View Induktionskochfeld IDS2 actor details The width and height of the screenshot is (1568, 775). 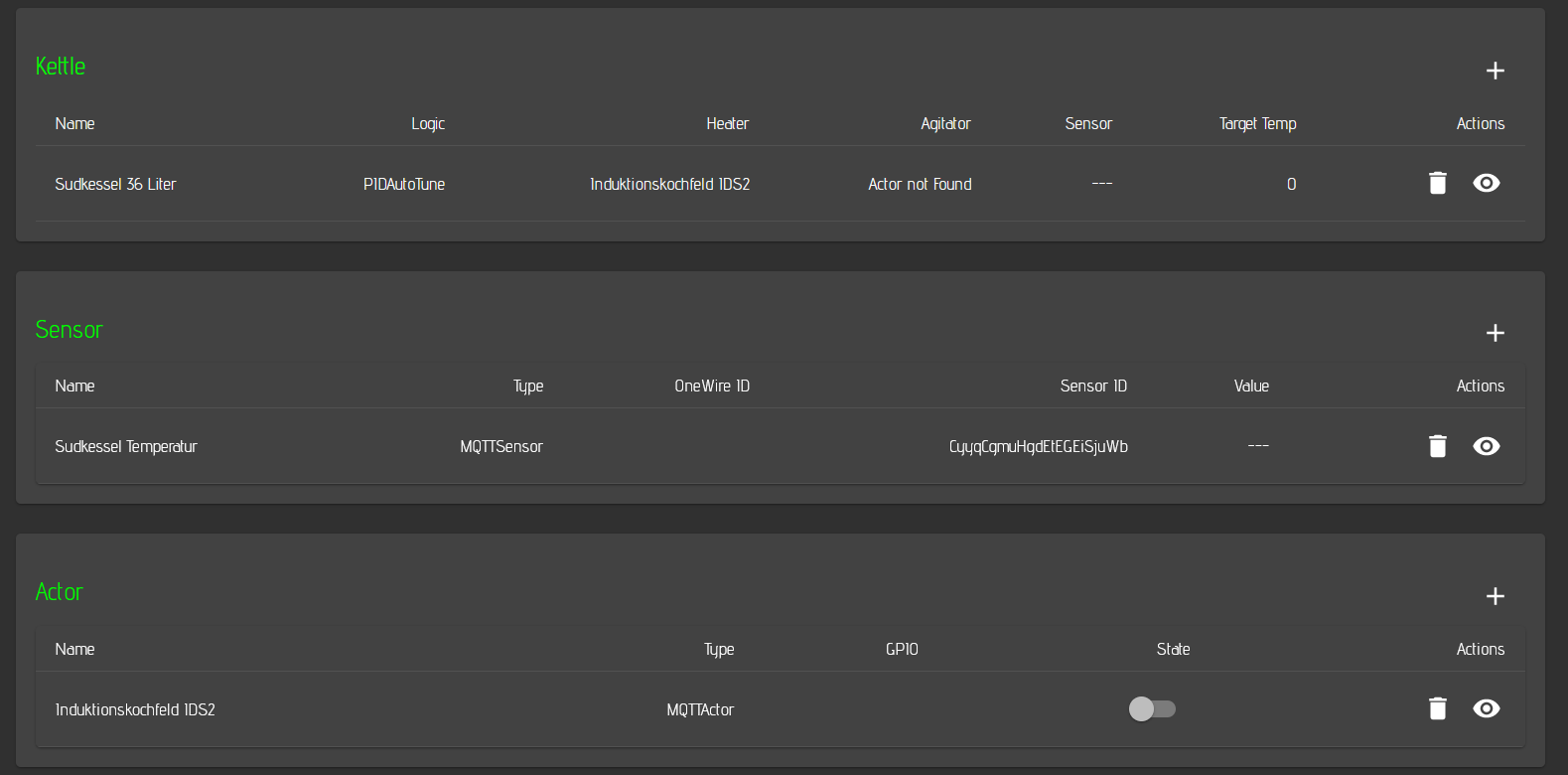tap(1486, 708)
